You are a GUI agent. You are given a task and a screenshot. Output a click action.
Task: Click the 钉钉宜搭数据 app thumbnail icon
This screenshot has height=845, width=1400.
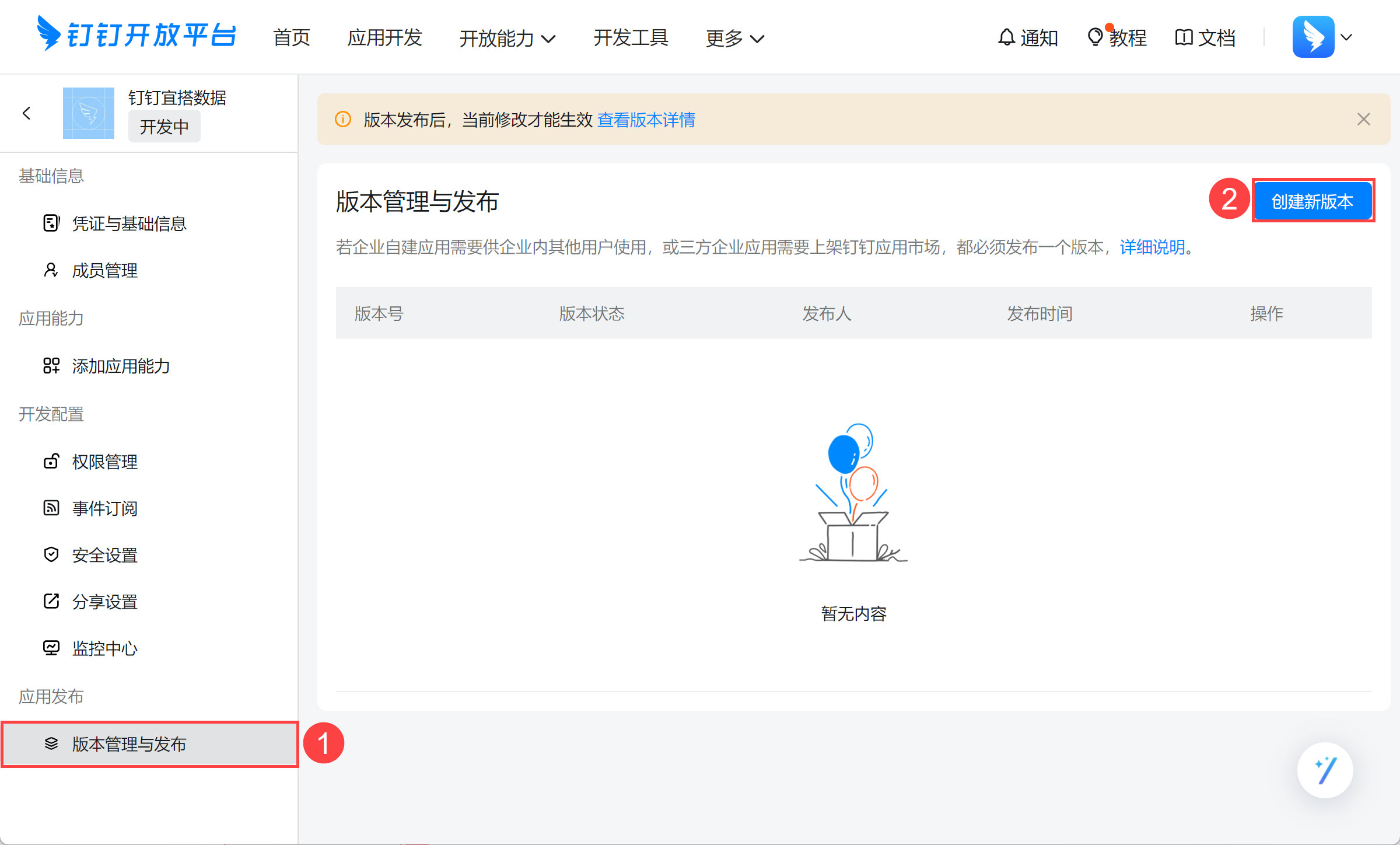point(88,113)
